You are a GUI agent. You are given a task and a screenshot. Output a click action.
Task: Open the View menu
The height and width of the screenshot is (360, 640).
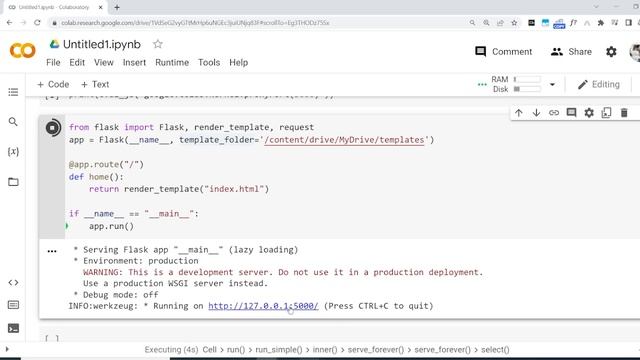104,62
